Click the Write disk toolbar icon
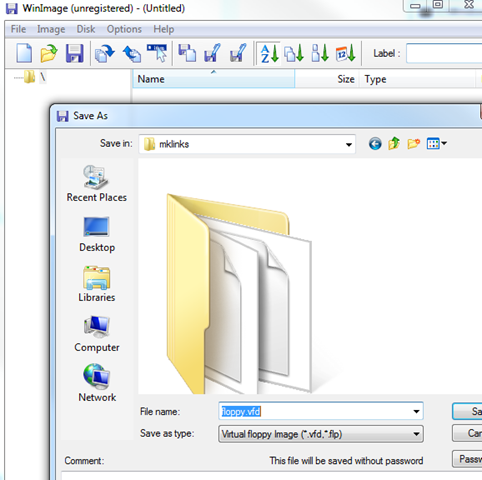 (132, 53)
